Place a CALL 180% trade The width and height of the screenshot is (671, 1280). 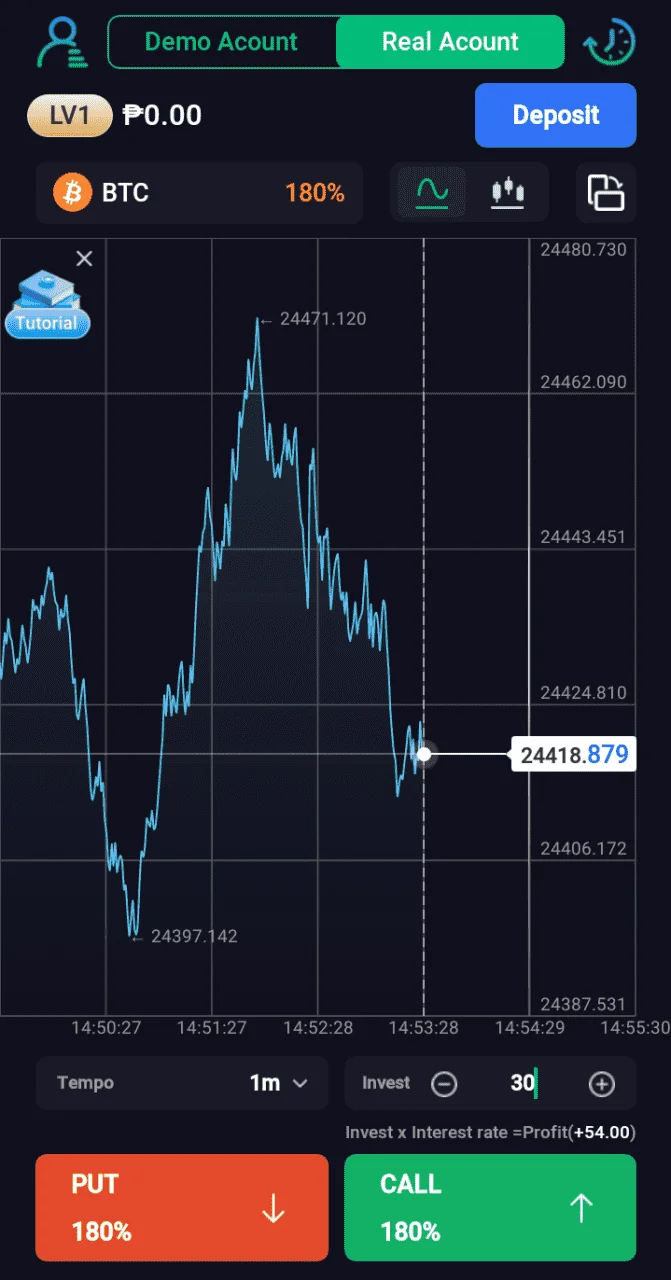click(x=490, y=1208)
